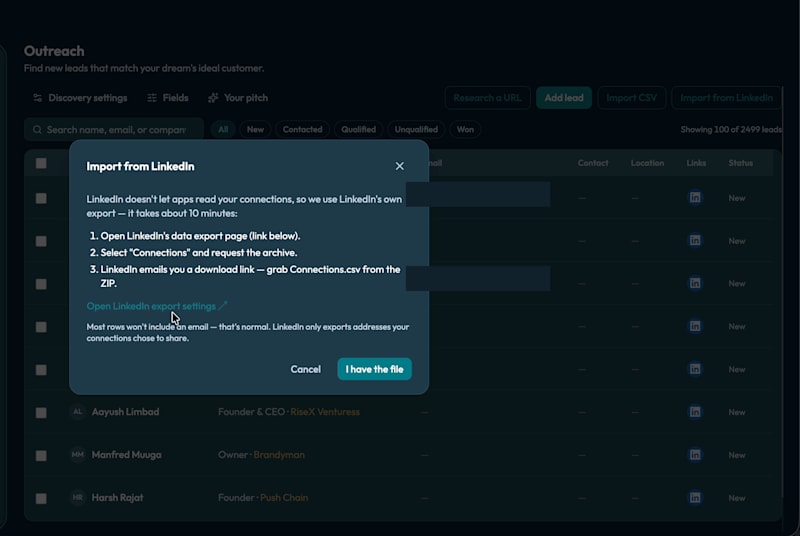Click the AL avatar for Aayush Limbad

(78, 412)
